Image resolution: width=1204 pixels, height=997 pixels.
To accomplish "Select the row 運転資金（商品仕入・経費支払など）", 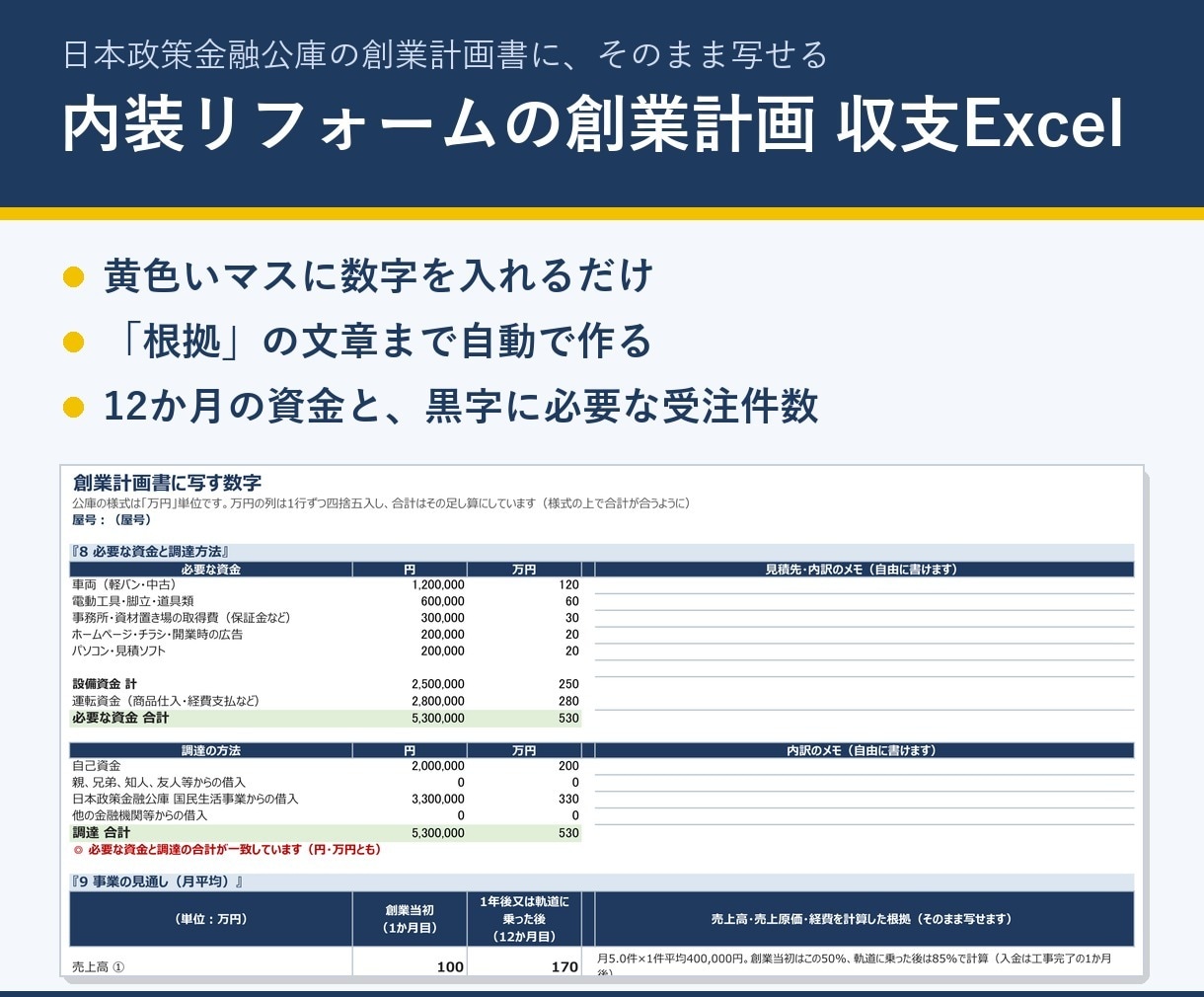I will [x=166, y=701].
